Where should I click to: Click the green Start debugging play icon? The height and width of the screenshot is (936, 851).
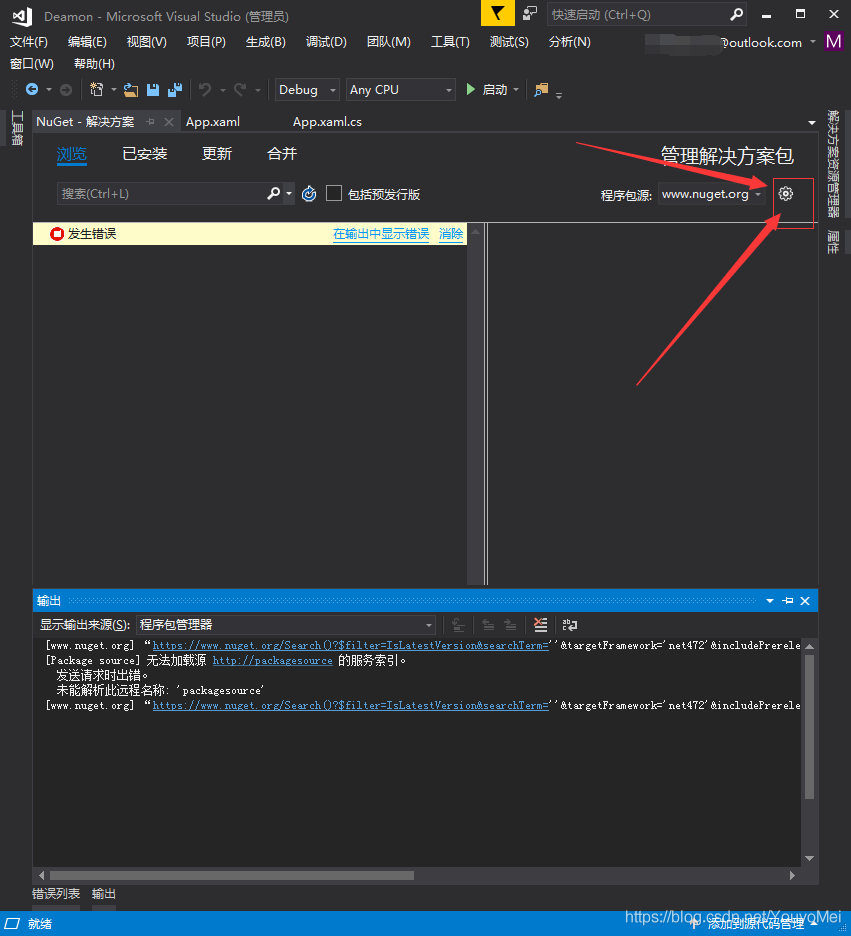[470, 90]
